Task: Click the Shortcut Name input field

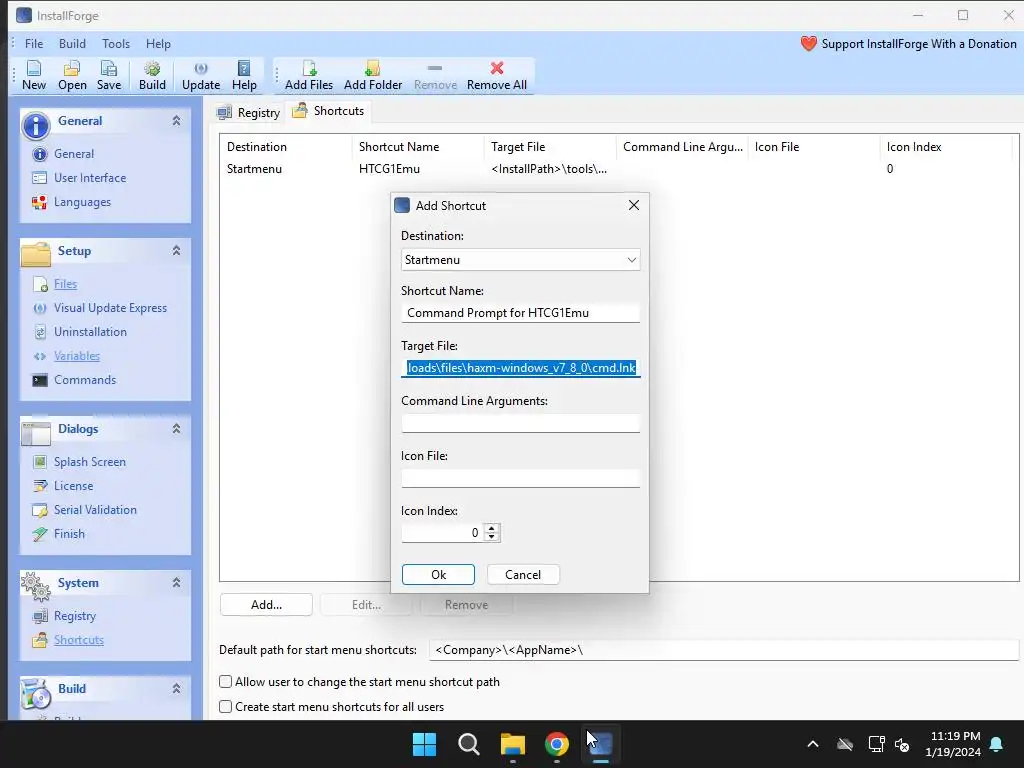Action: (x=520, y=313)
